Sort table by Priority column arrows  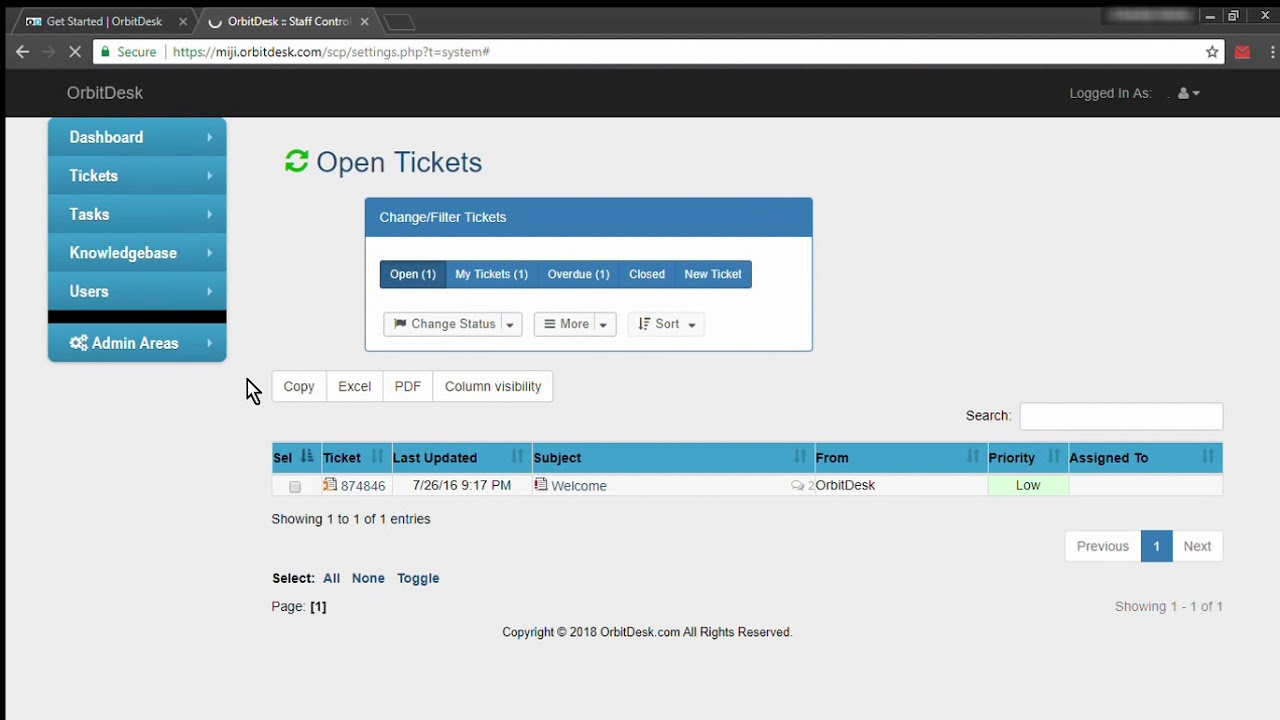[x=1053, y=457]
